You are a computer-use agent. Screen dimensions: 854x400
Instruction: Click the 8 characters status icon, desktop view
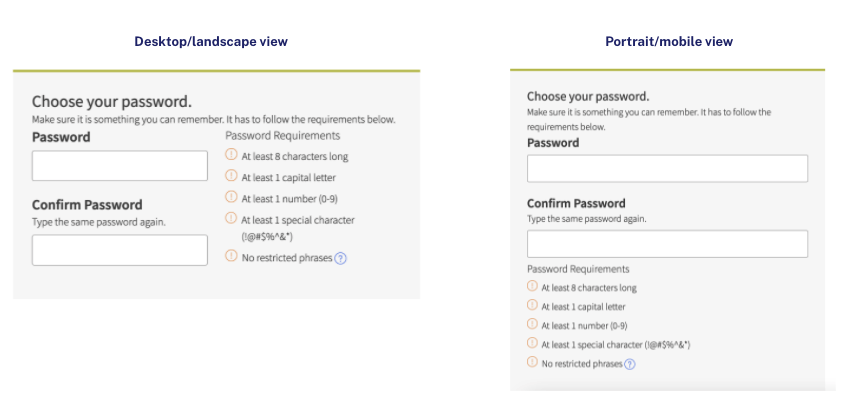(x=231, y=155)
